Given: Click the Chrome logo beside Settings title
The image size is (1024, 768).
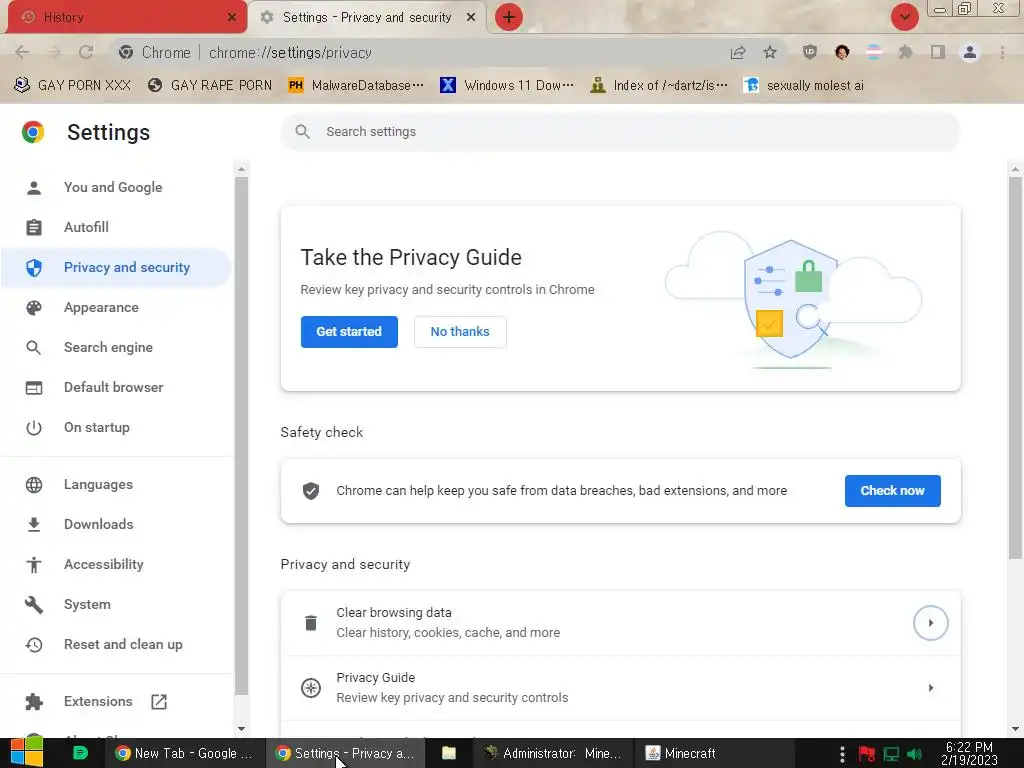Looking at the screenshot, I should click(33, 132).
